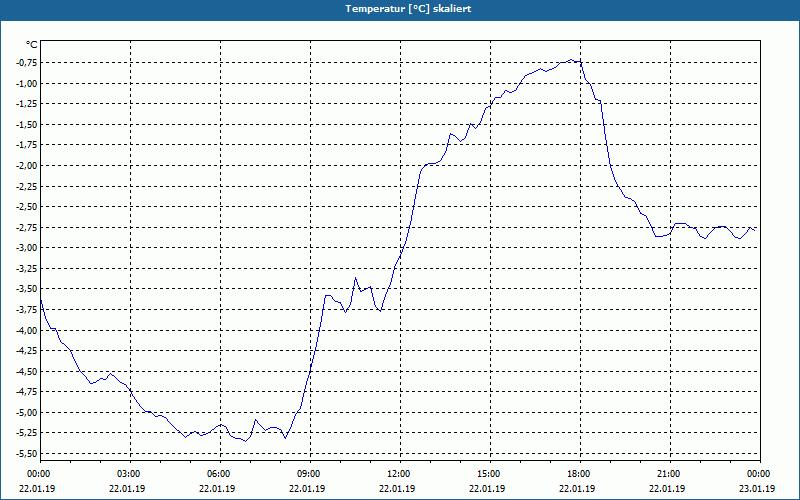Select the '-1,00' y-axis label

(28, 83)
